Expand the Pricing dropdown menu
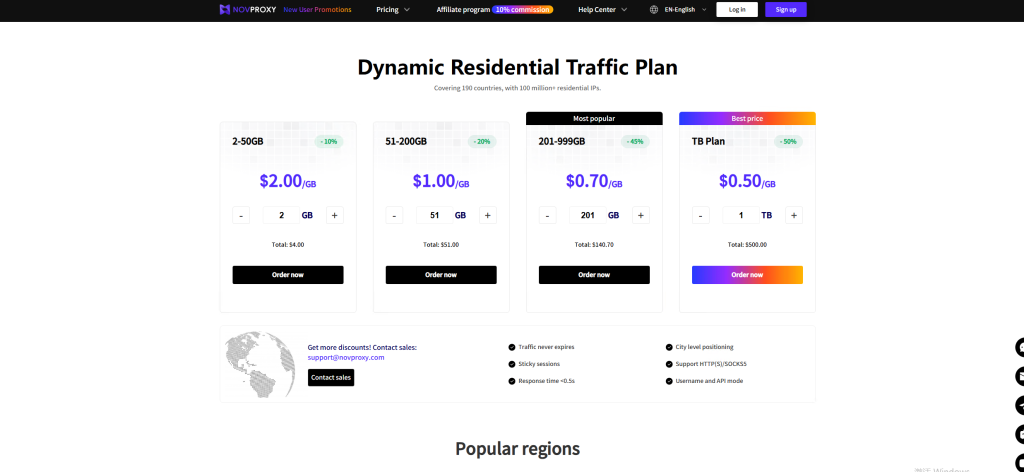Viewport: 1024px width, 472px height. pos(392,9)
